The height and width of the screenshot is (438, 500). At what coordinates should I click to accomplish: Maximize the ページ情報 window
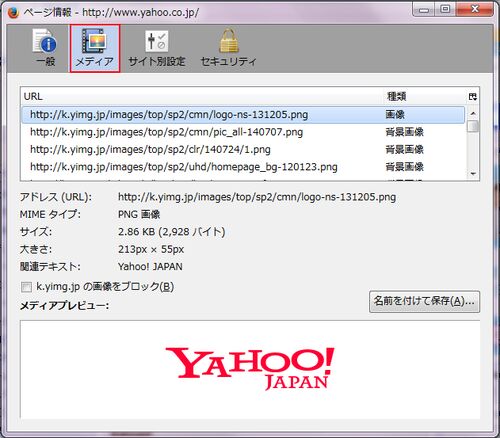pos(445,10)
